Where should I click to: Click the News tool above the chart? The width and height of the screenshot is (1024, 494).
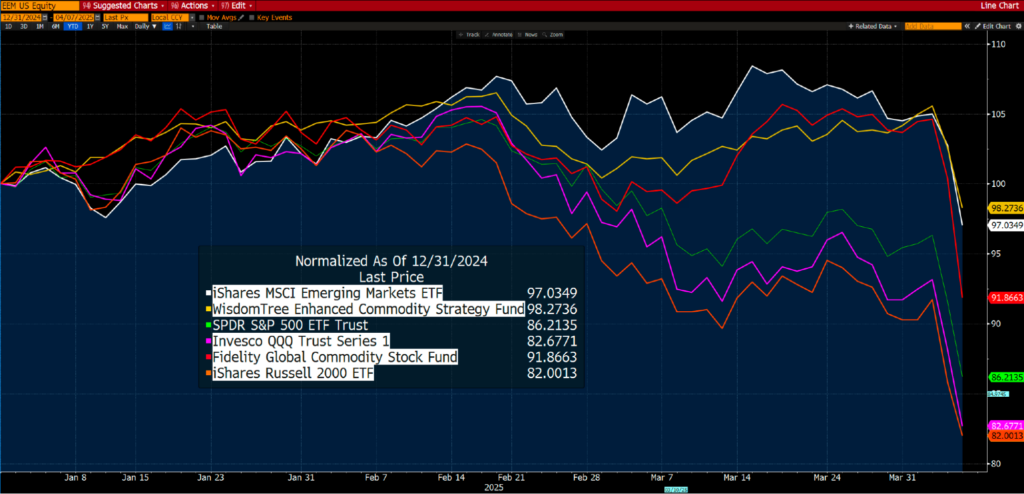click(528, 35)
